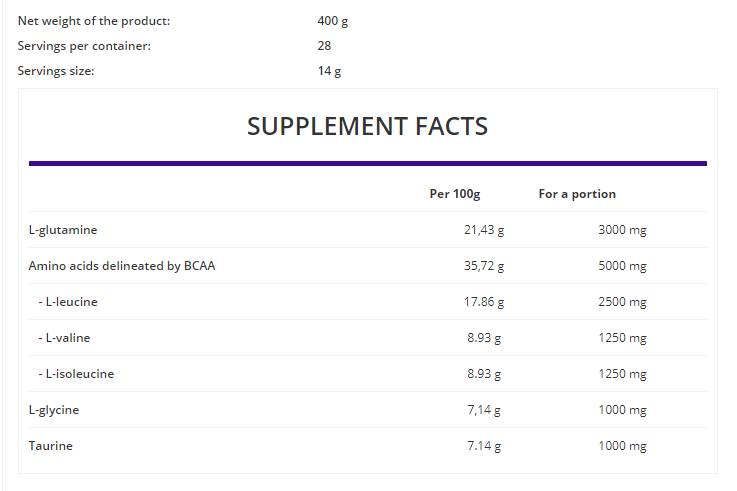This screenshot has height=491, width=737.
Task: Select the Servings per container label
Action: (x=84, y=46)
